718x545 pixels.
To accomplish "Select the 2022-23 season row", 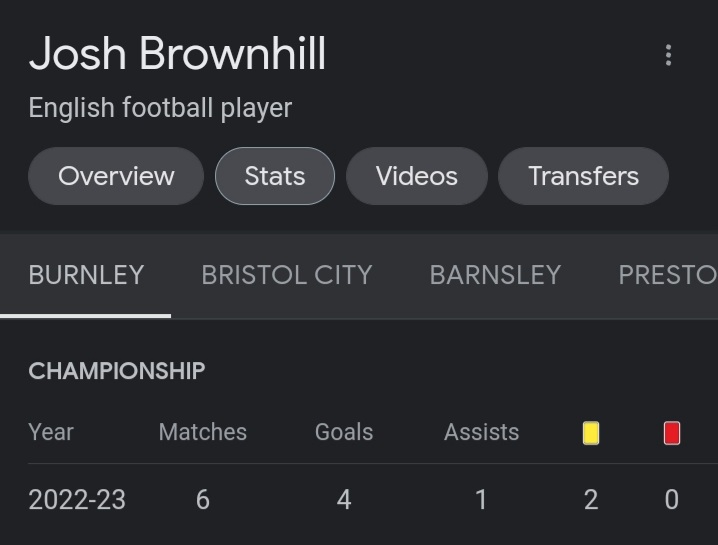I will click(x=359, y=499).
